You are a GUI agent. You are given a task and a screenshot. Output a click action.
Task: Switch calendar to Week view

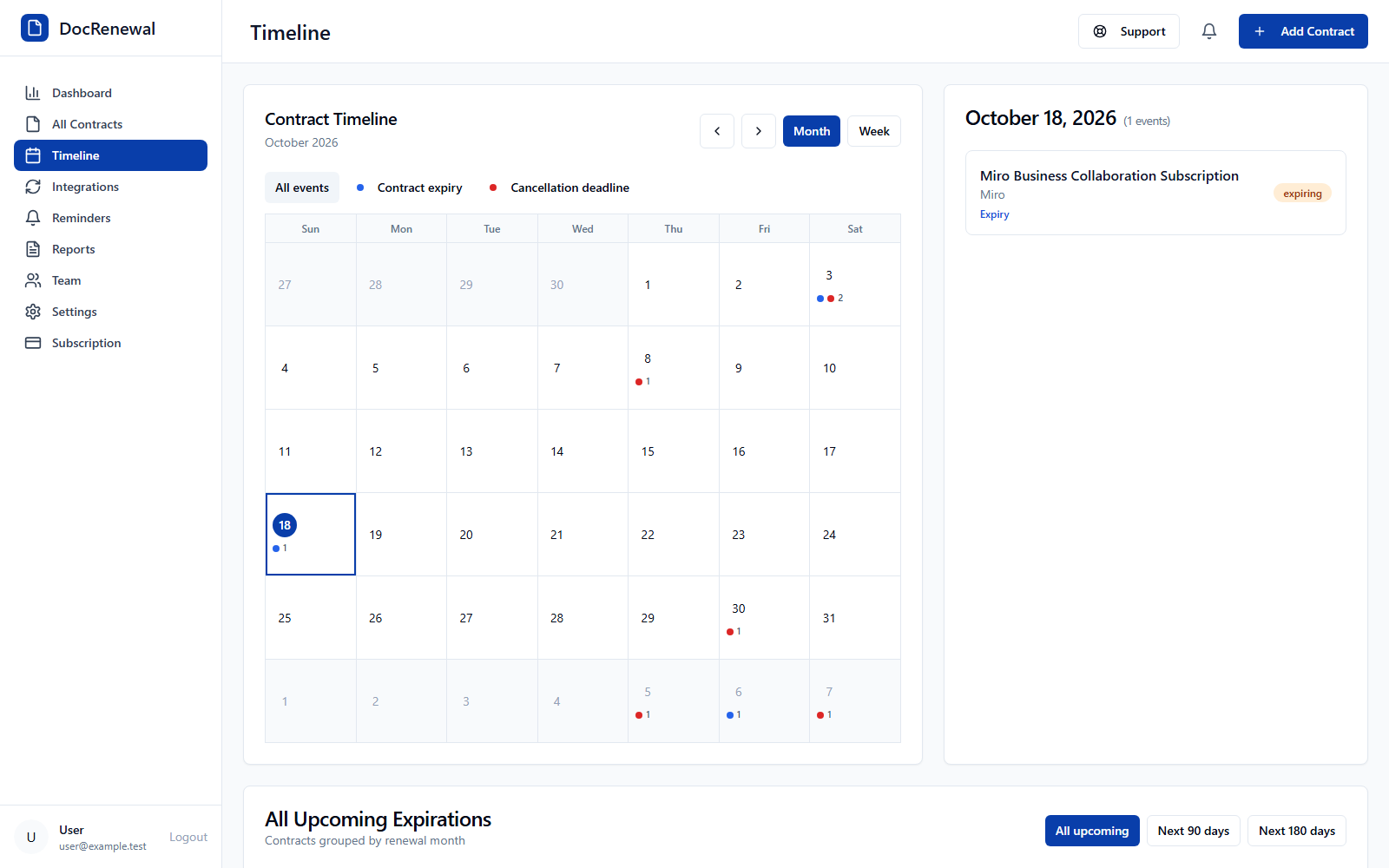(x=874, y=131)
